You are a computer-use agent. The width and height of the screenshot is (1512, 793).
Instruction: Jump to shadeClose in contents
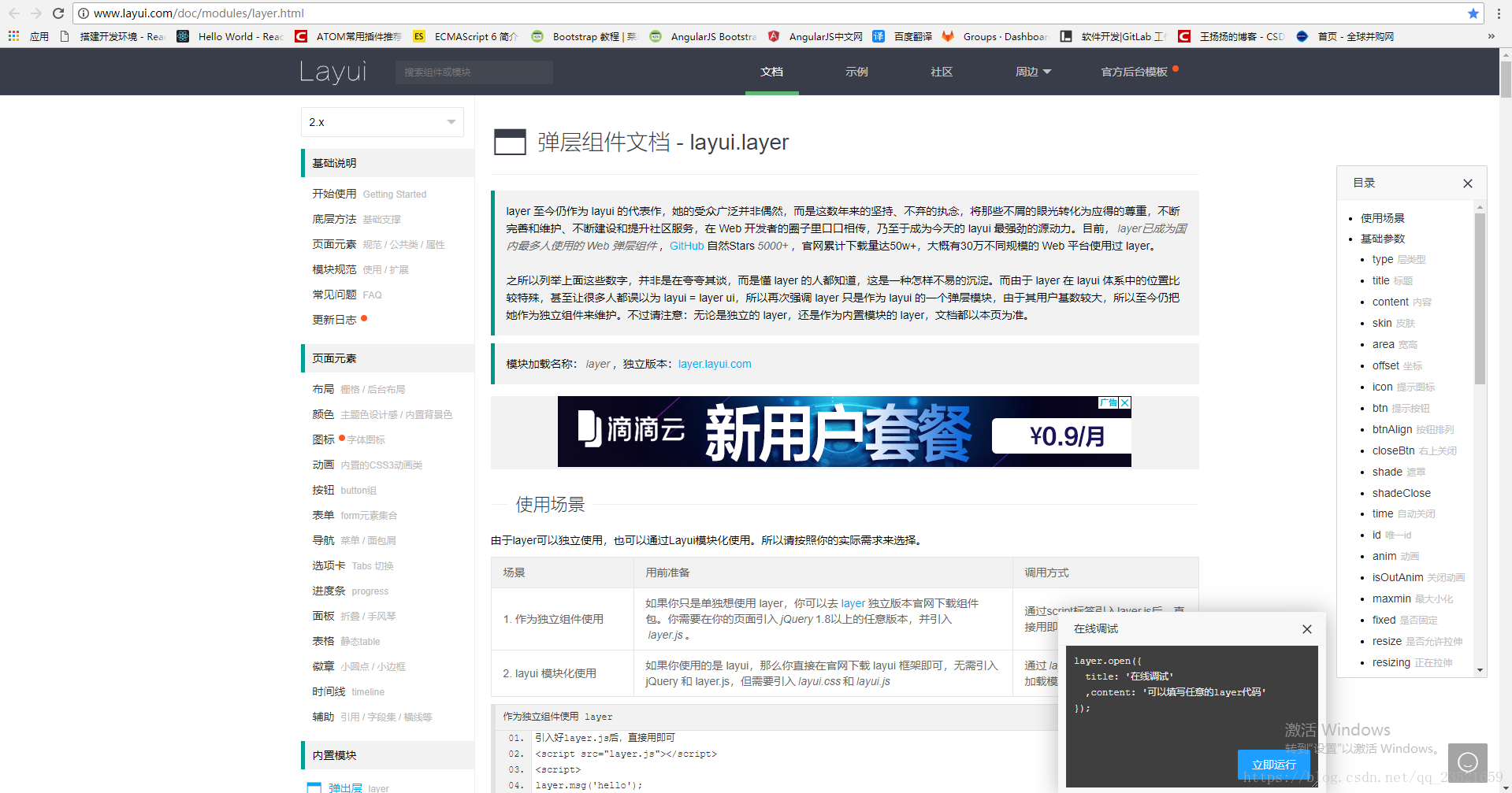[x=1401, y=493]
